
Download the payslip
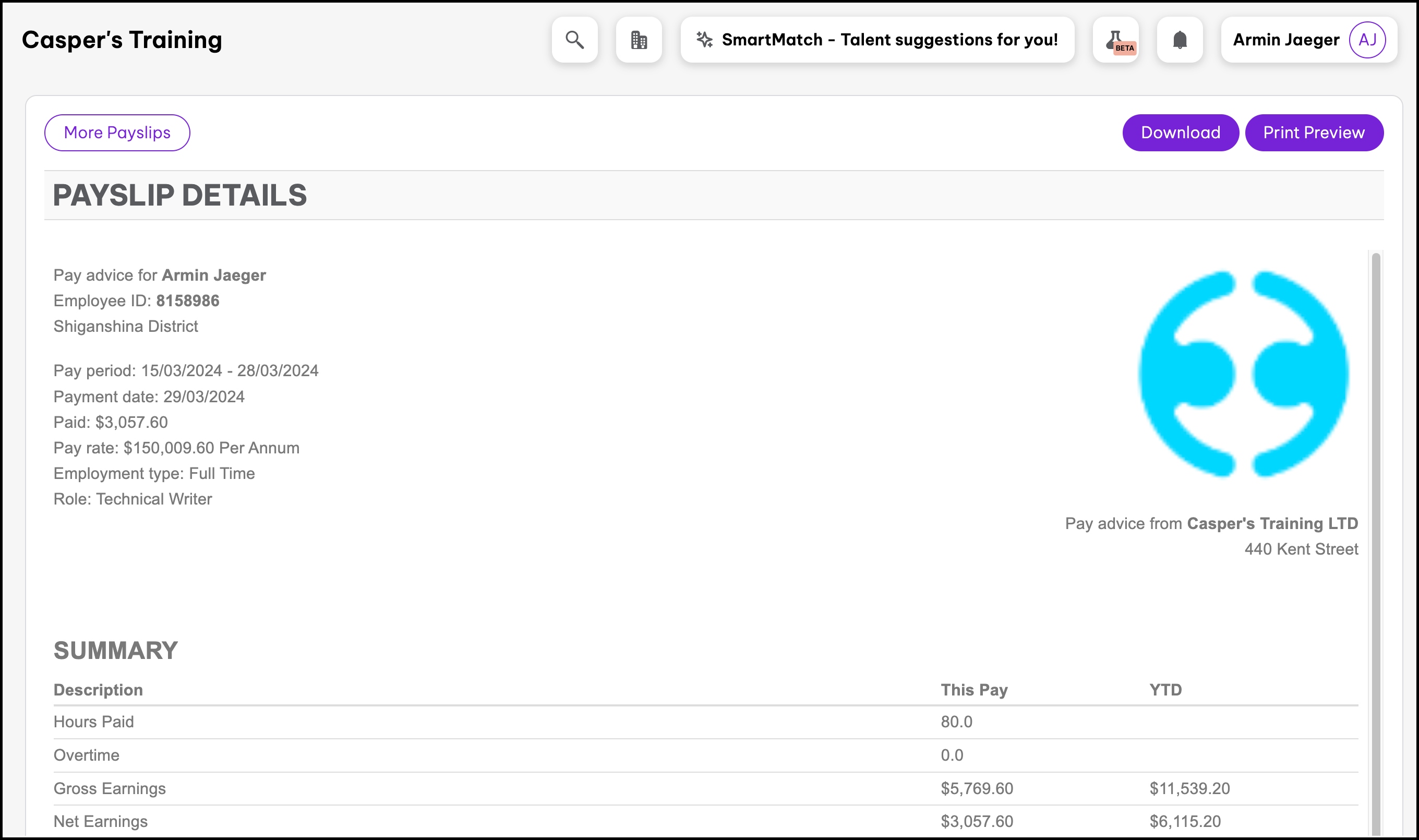1180,133
